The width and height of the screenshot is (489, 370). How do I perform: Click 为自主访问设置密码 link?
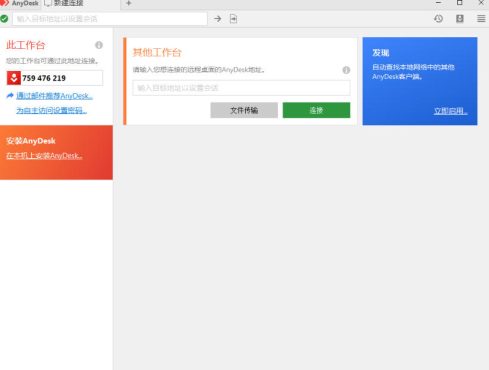pyautogui.click(x=52, y=110)
